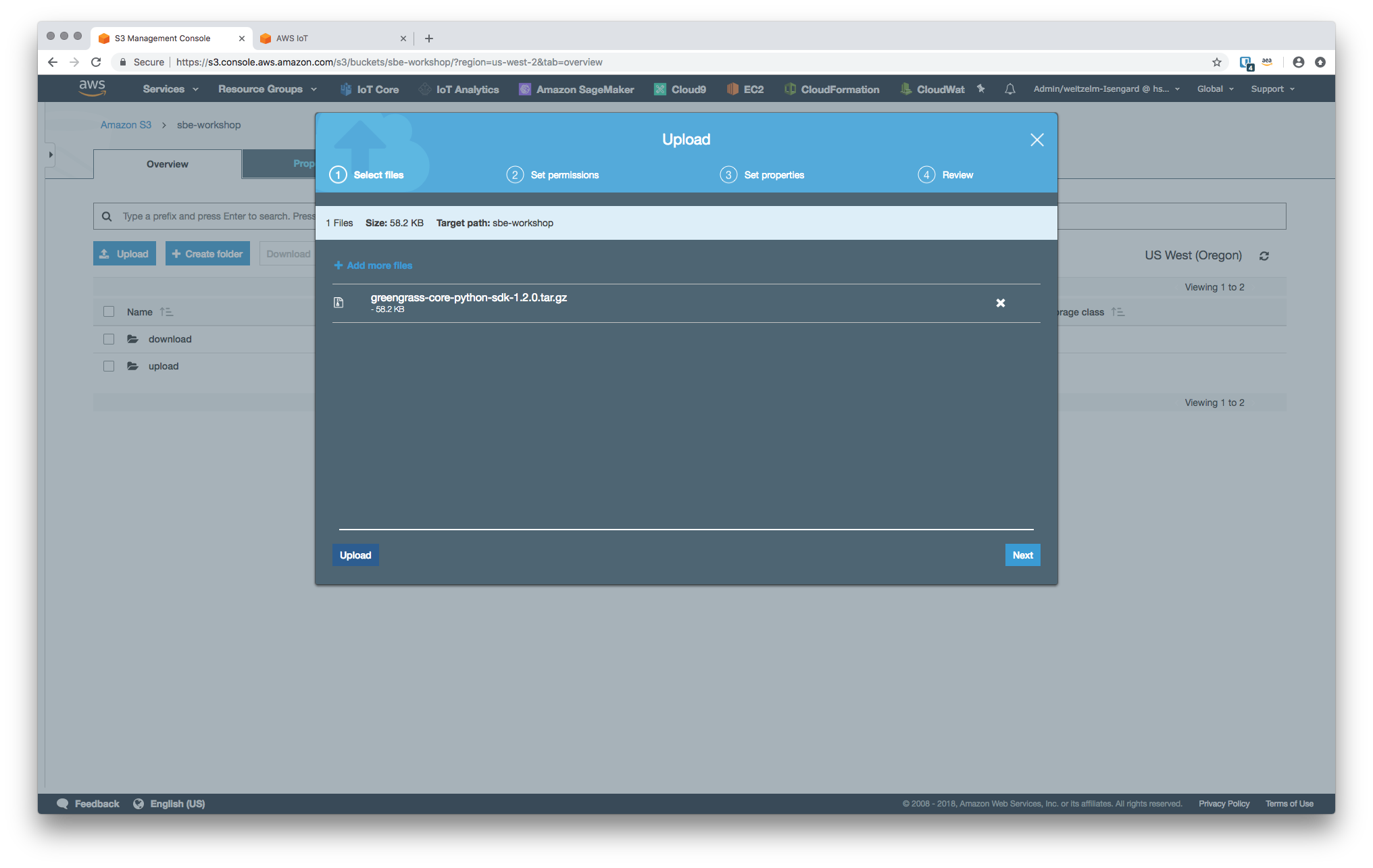Screen dimensions: 1373x868
Task: Sort by Name column sort icon
Action: point(166,312)
